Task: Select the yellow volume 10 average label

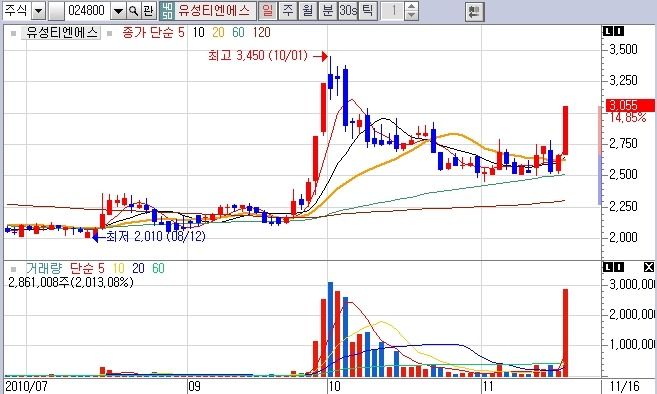Action: pos(119,269)
